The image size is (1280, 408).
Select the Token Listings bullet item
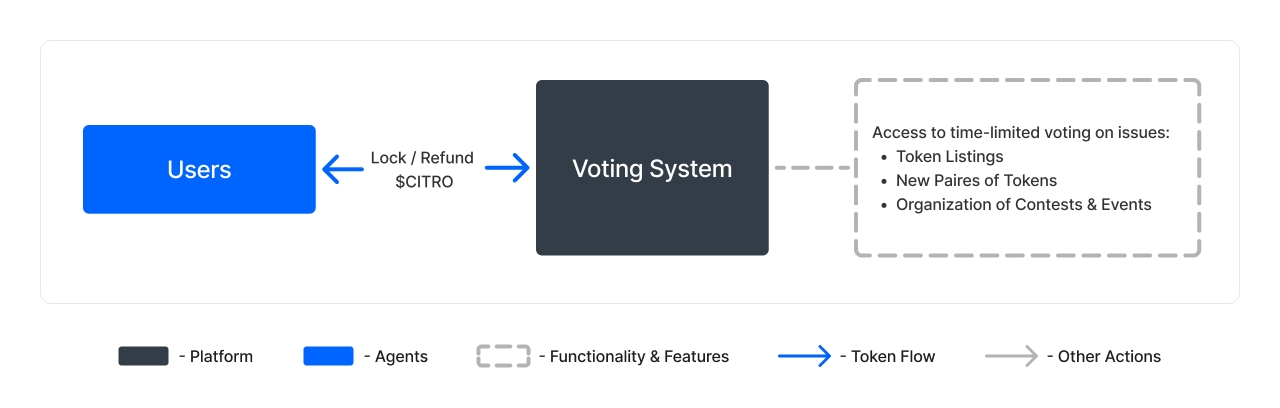949,157
